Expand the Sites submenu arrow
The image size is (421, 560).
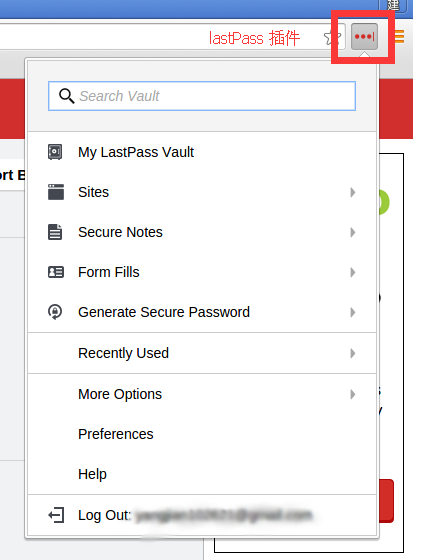tap(353, 192)
